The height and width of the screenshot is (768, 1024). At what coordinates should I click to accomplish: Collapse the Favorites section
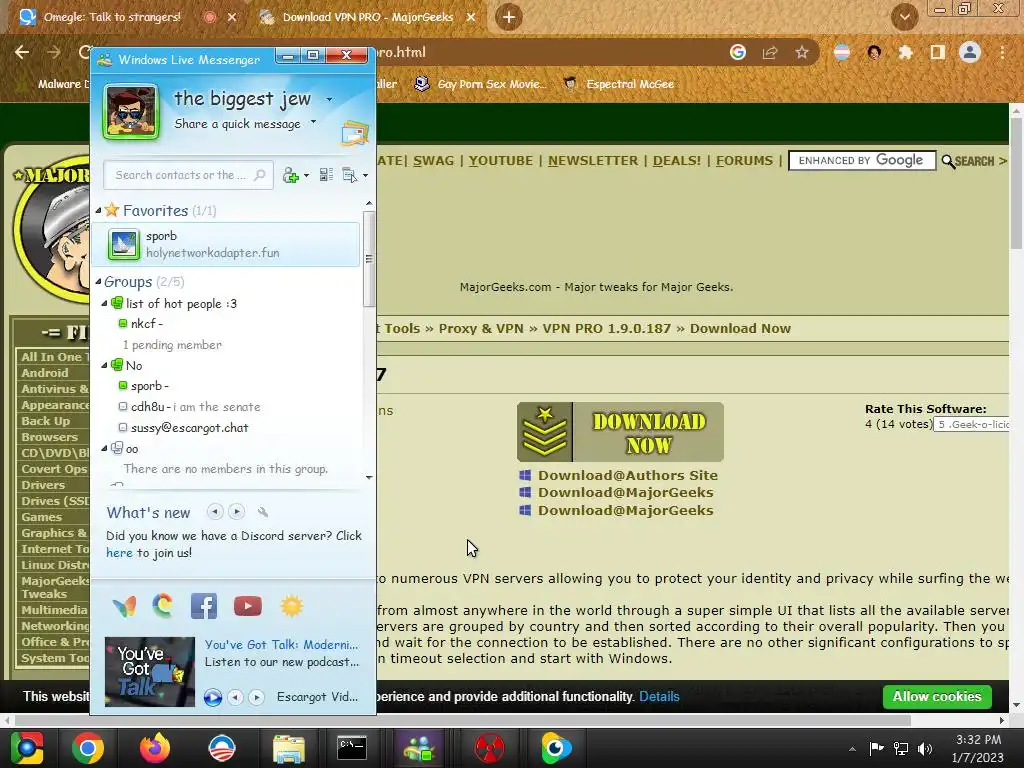coord(99,210)
